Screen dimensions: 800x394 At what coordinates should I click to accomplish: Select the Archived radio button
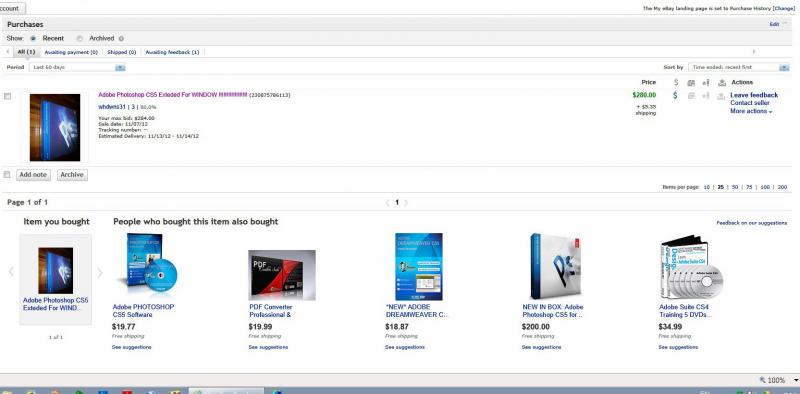tap(80, 38)
